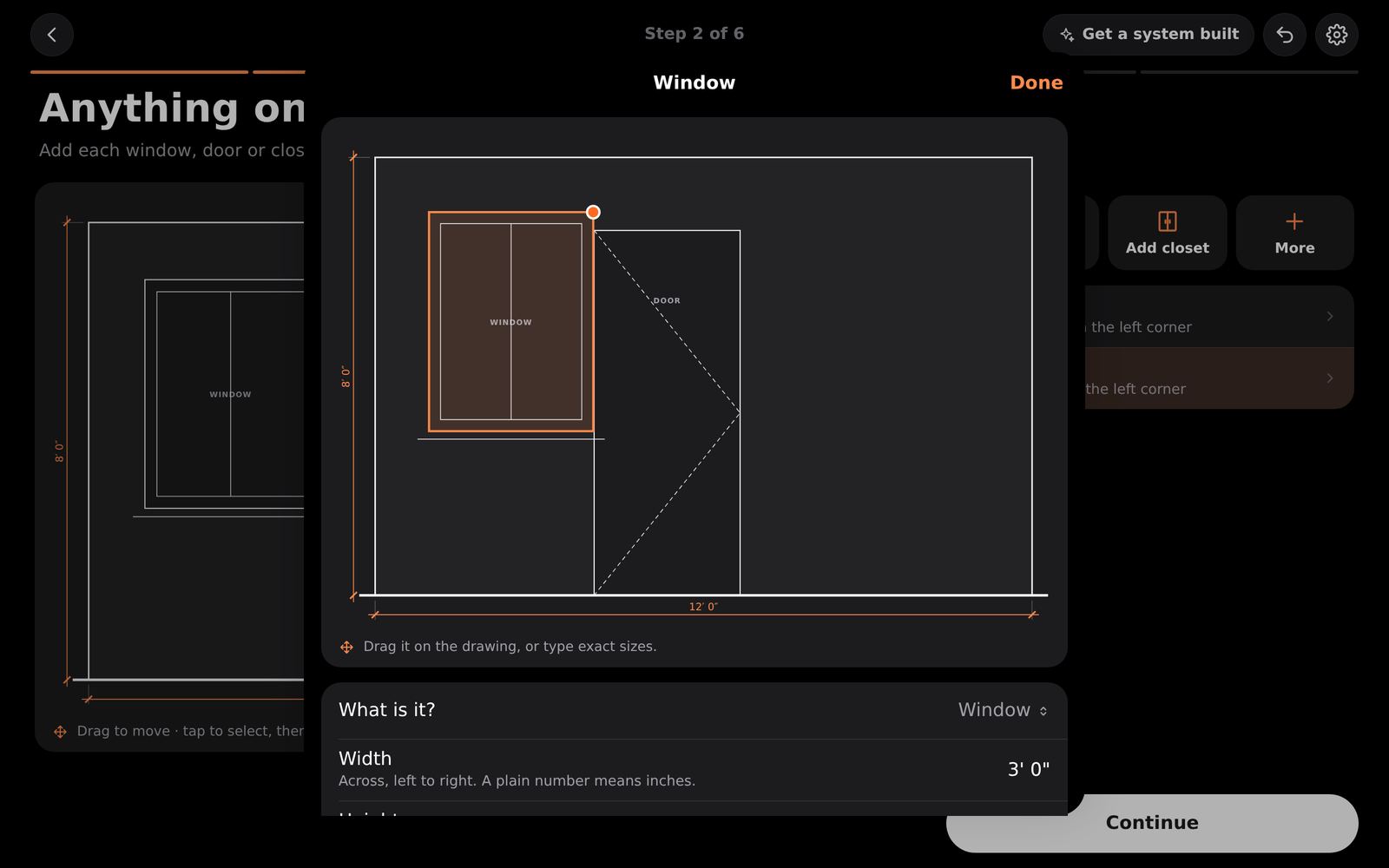Click the "Get a system built" button
This screenshot has width=1389, height=868.
click(1149, 35)
